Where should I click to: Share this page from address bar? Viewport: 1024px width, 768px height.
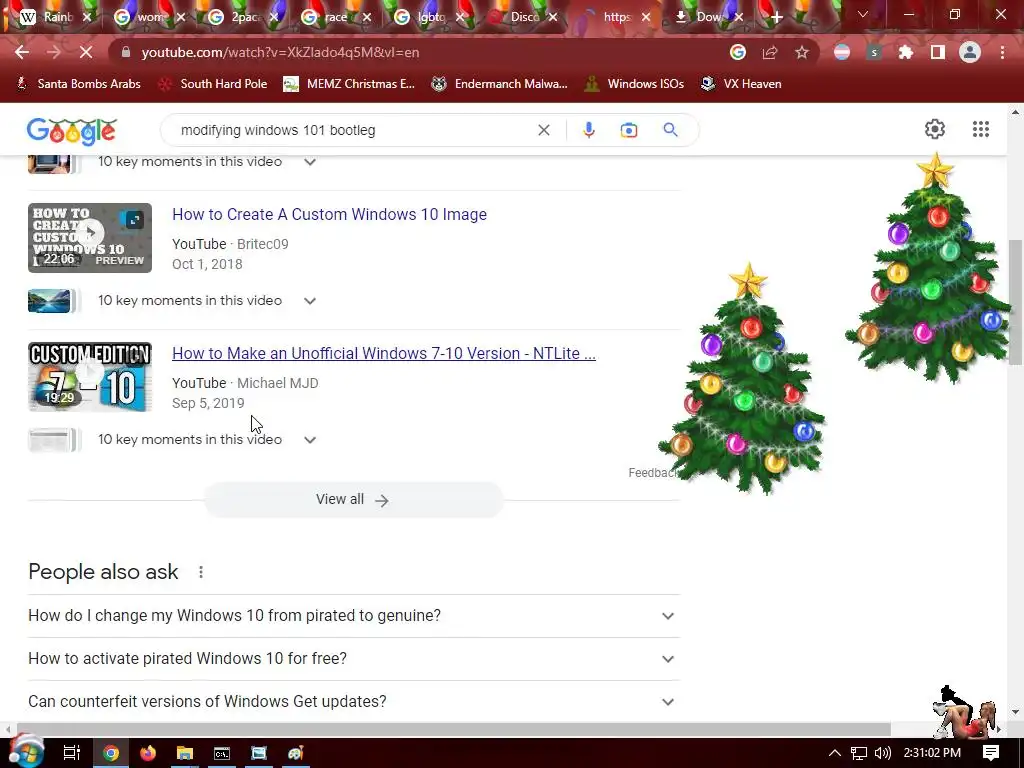(x=770, y=52)
